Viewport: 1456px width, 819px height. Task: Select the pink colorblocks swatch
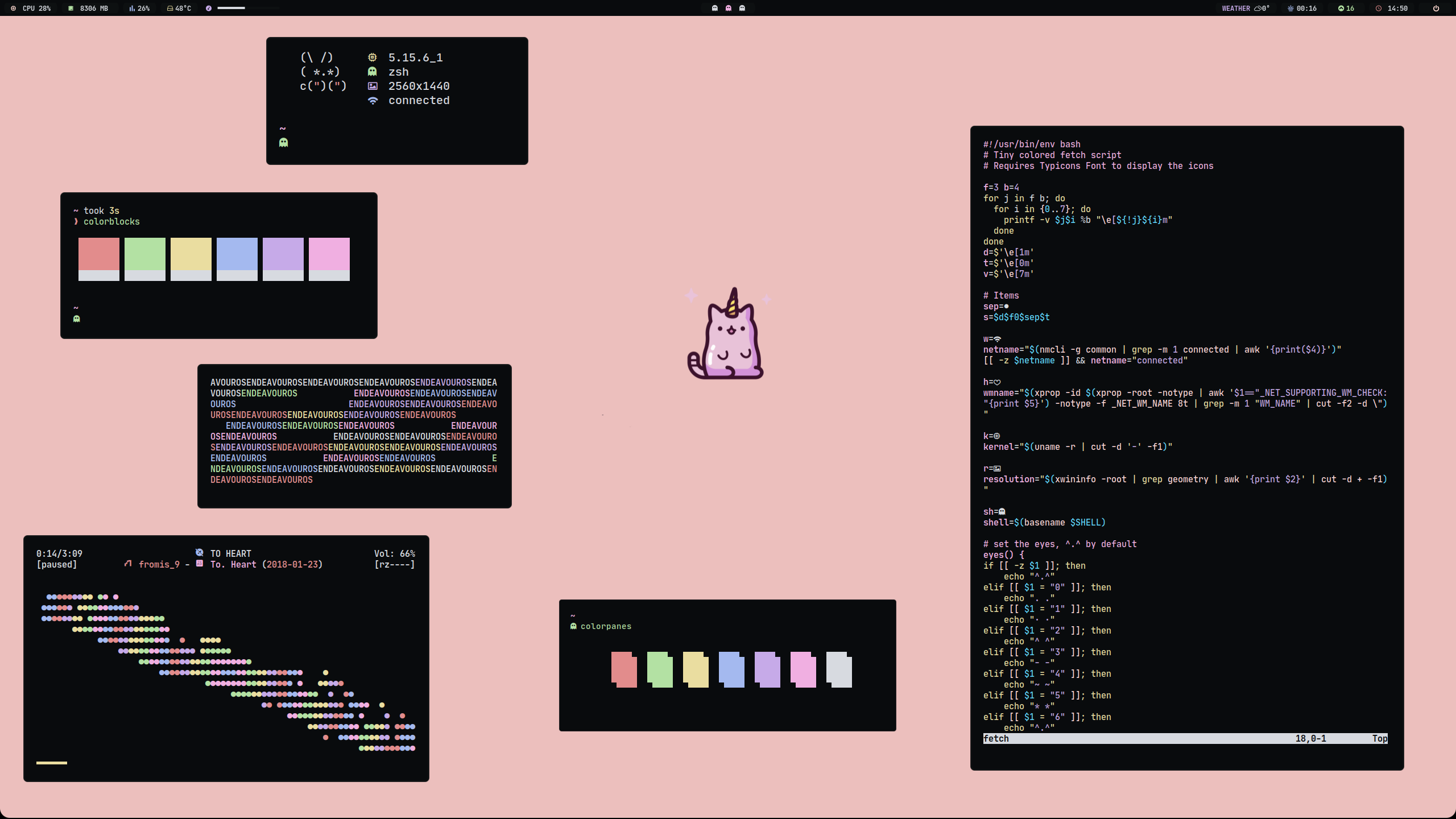329,259
